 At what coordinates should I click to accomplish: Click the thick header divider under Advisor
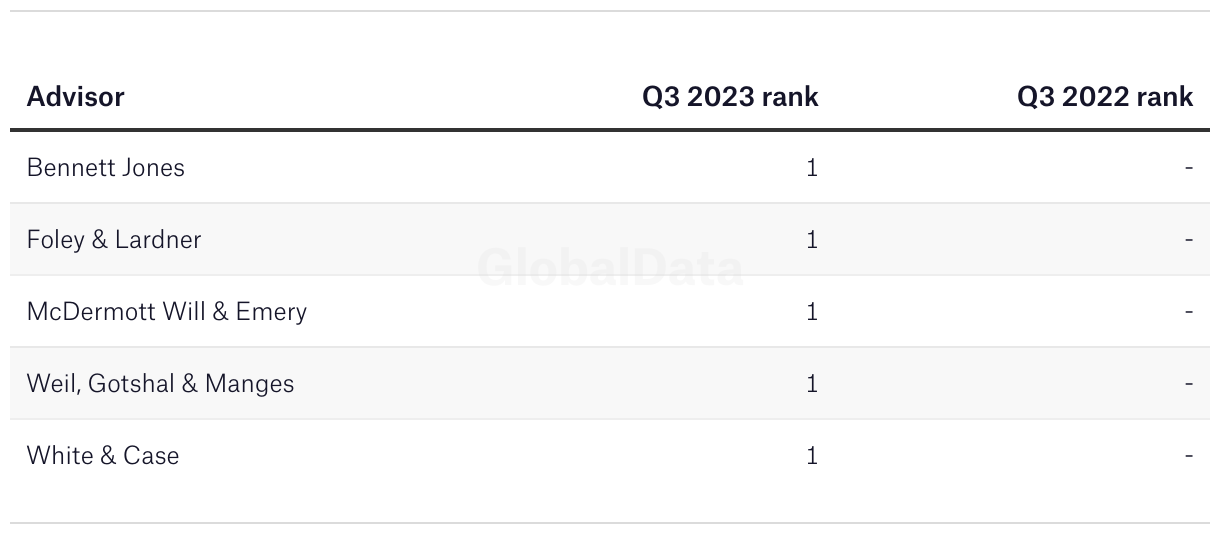click(x=610, y=130)
